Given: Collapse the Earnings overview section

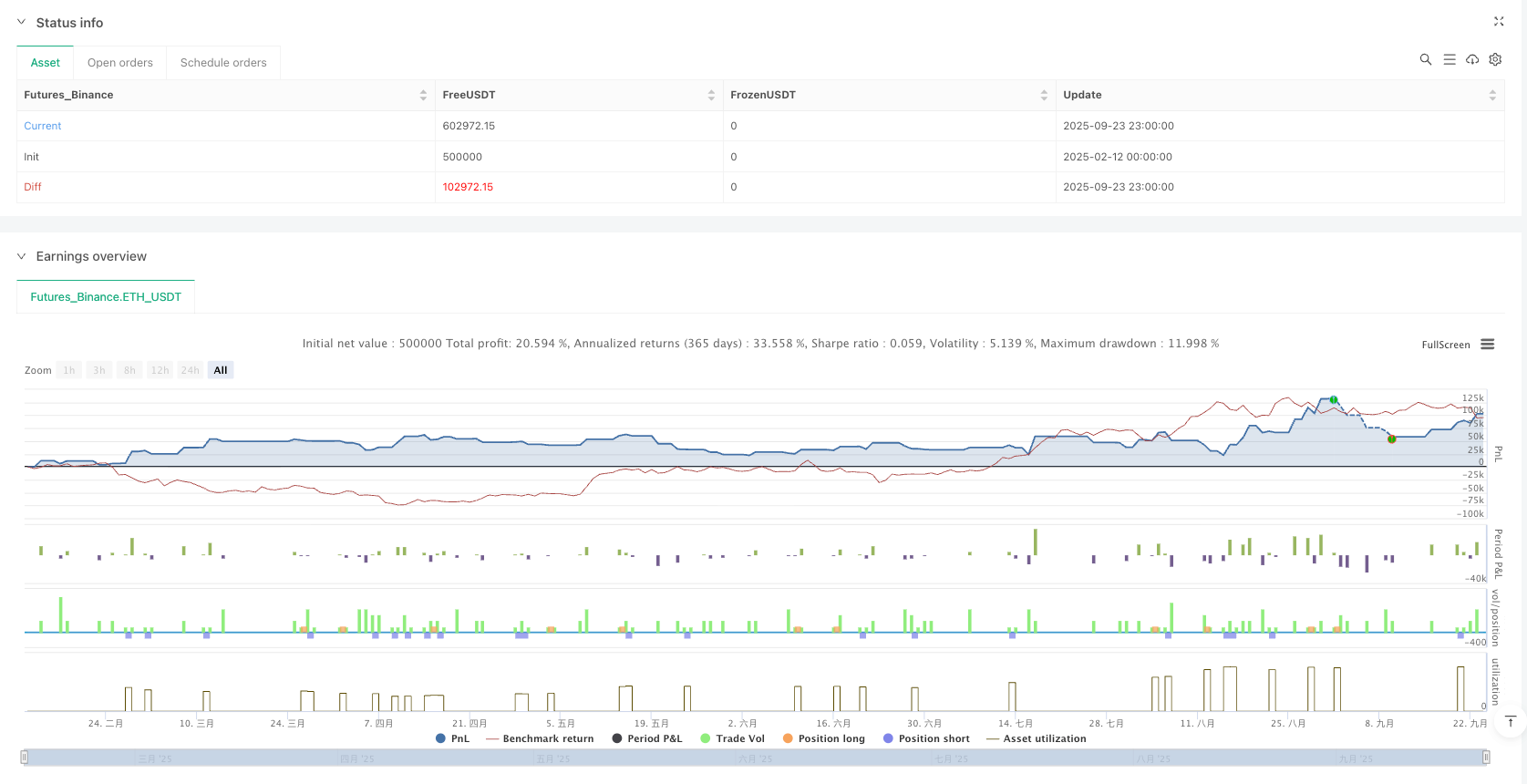Looking at the screenshot, I should coord(21,256).
